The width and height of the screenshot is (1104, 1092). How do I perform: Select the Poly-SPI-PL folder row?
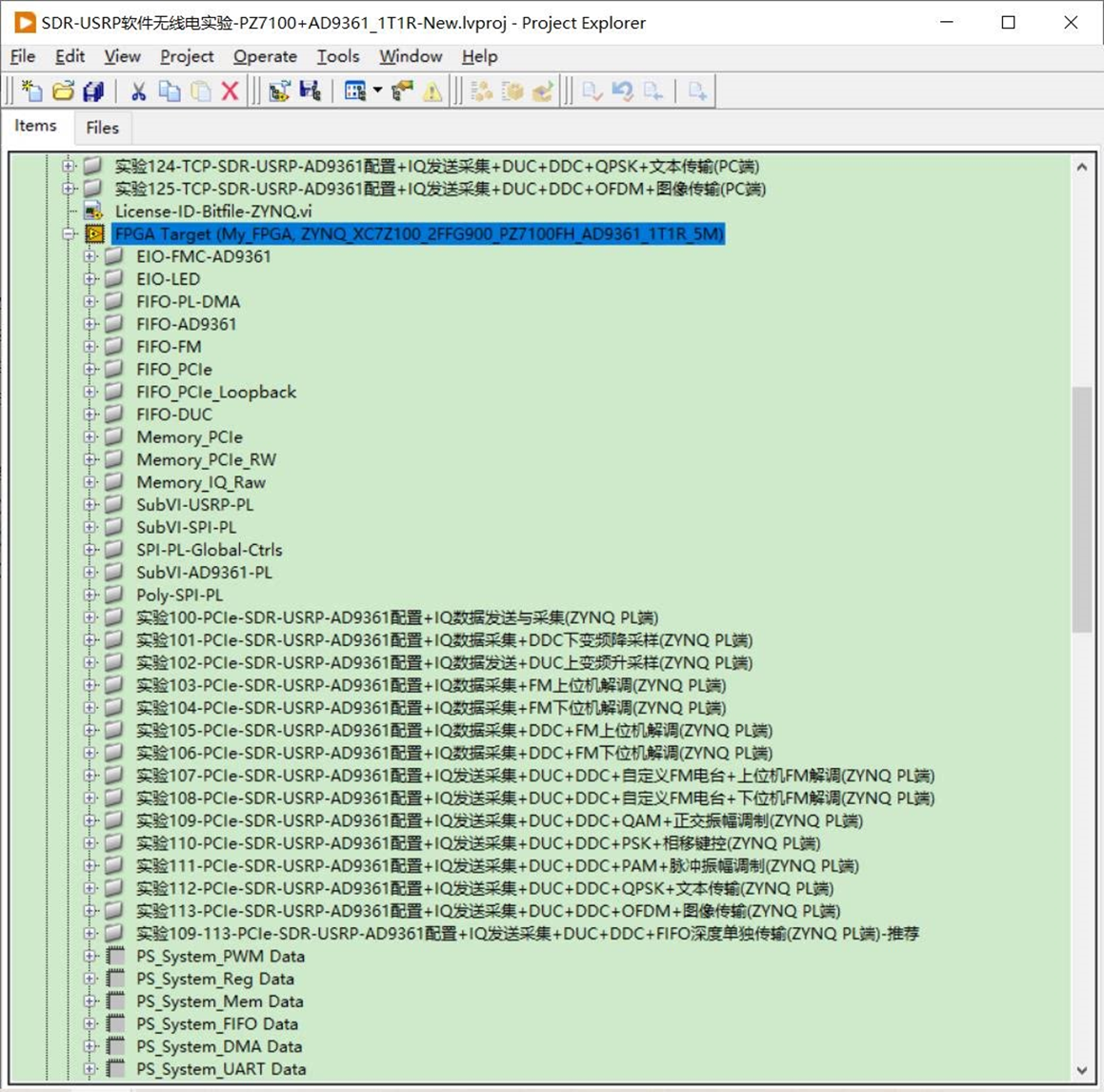pyautogui.click(x=179, y=595)
